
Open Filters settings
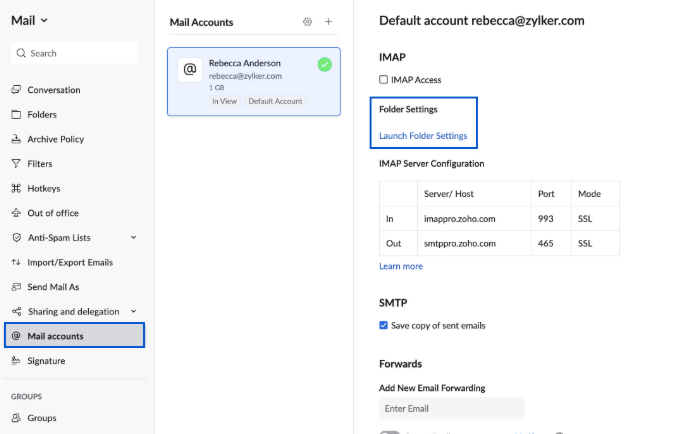(39, 164)
